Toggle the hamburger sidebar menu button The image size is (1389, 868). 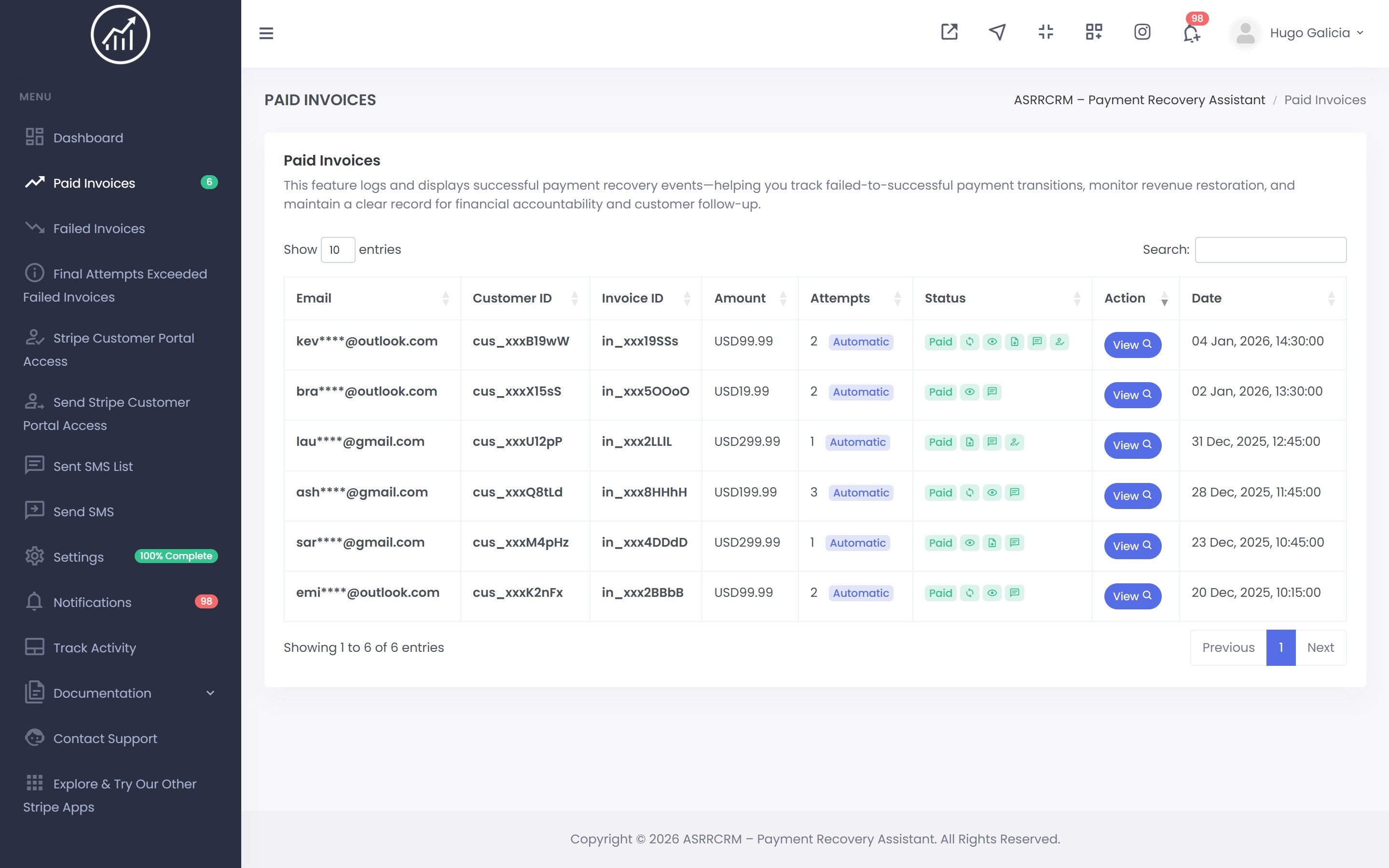point(266,33)
